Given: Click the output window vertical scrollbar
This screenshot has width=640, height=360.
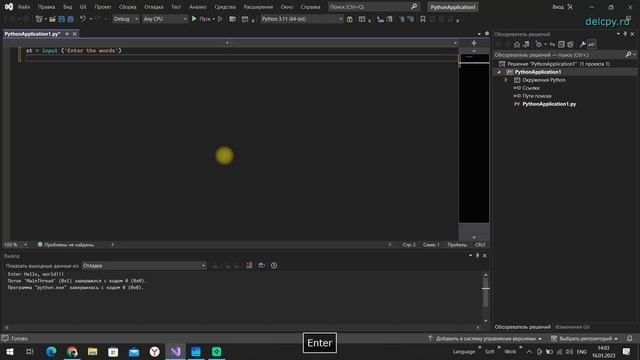Looking at the screenshot, I should point(485,297).
